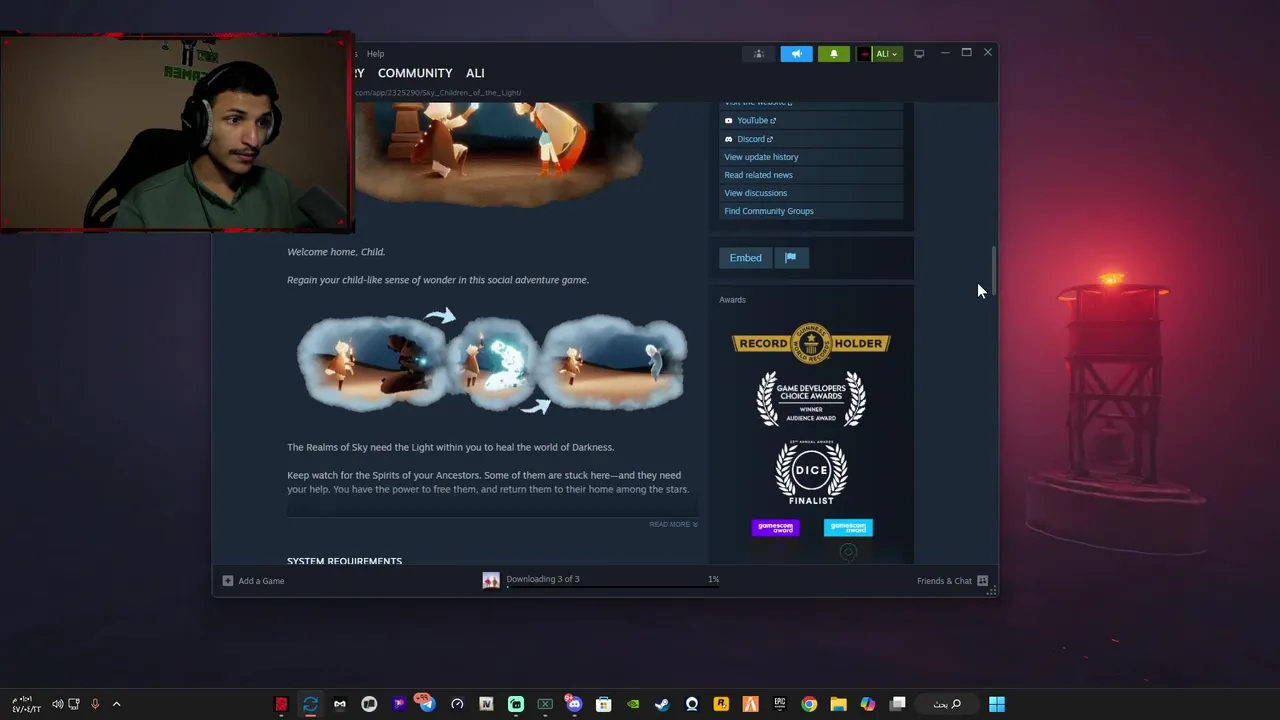The width and height of the screenshot is (1280, 720).
Task: Click the Friends & Chat grid icon
Action: [x=982, y=581]
